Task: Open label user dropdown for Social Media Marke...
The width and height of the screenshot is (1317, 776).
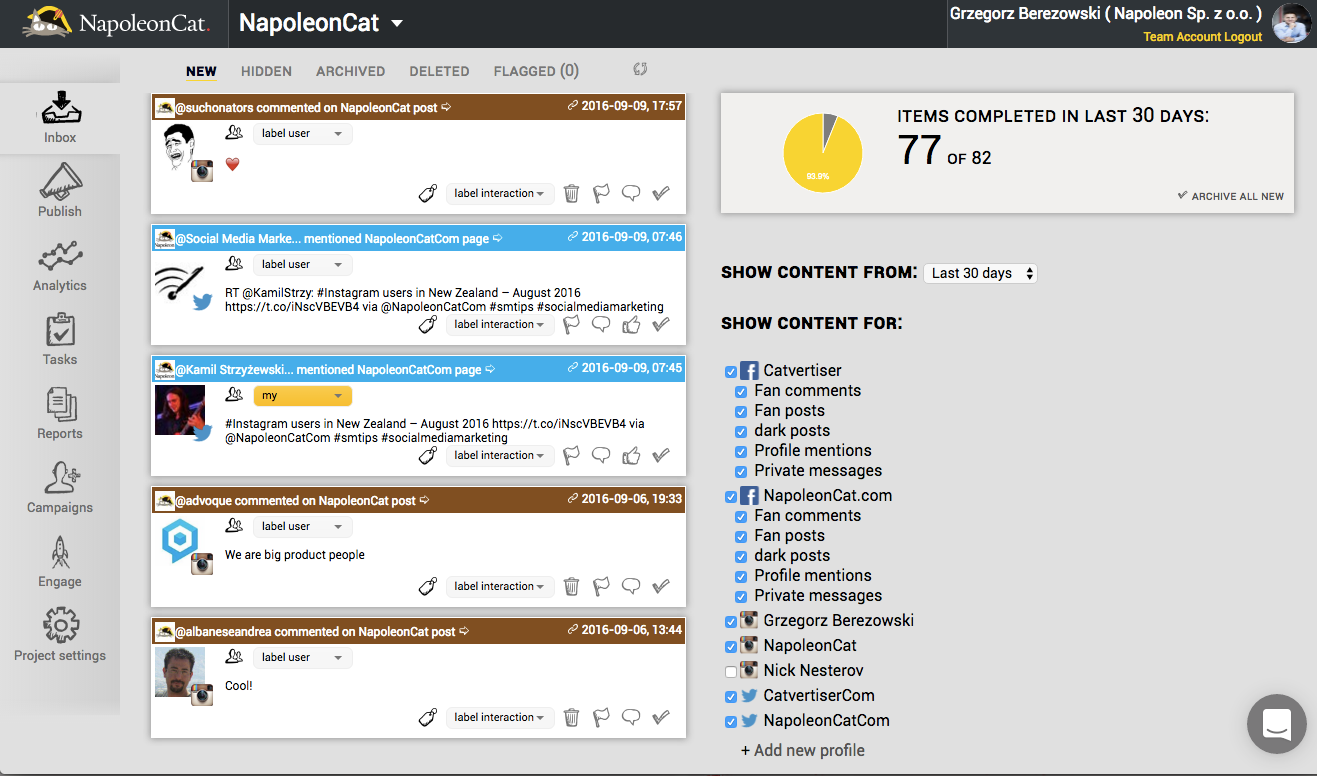Action: 302,264
